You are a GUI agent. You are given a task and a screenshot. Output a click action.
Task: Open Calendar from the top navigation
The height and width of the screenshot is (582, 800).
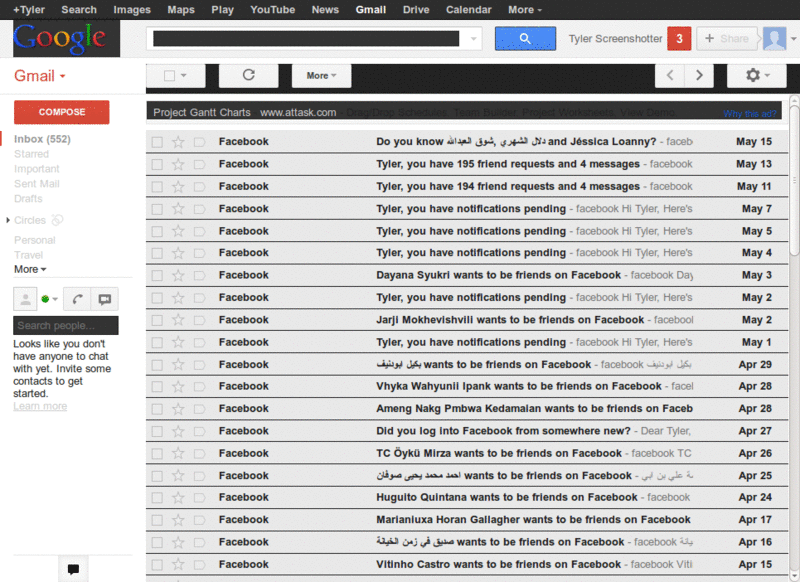pos(468,10)
